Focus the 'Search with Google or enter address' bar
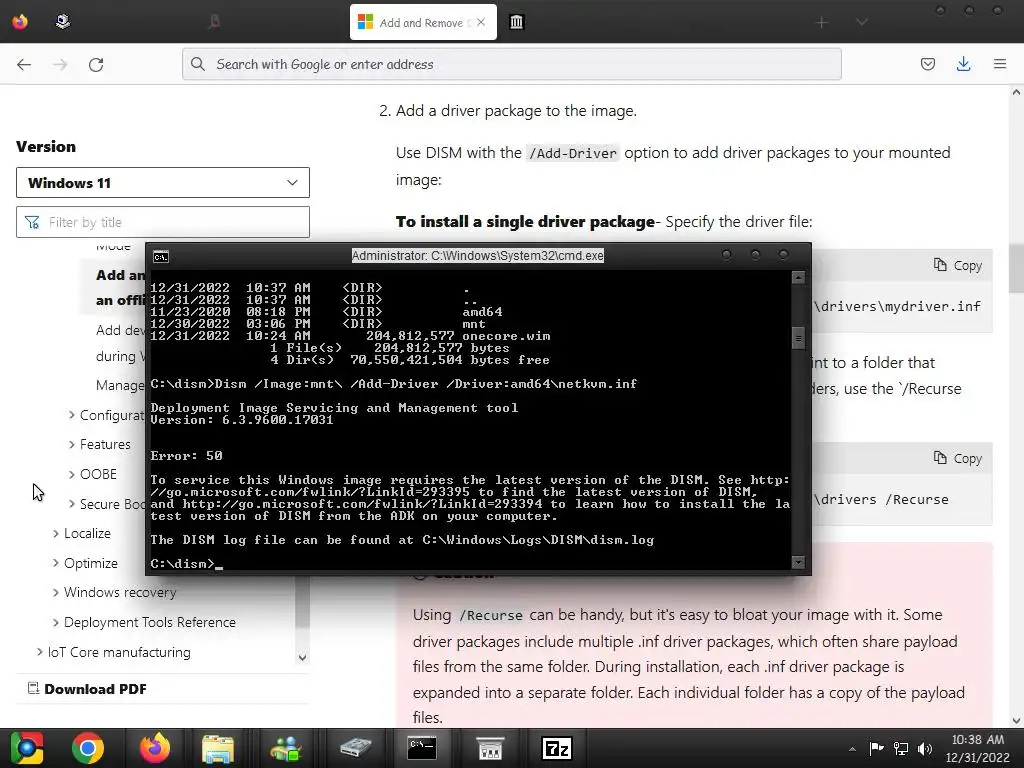 click(x=511, y=64)
